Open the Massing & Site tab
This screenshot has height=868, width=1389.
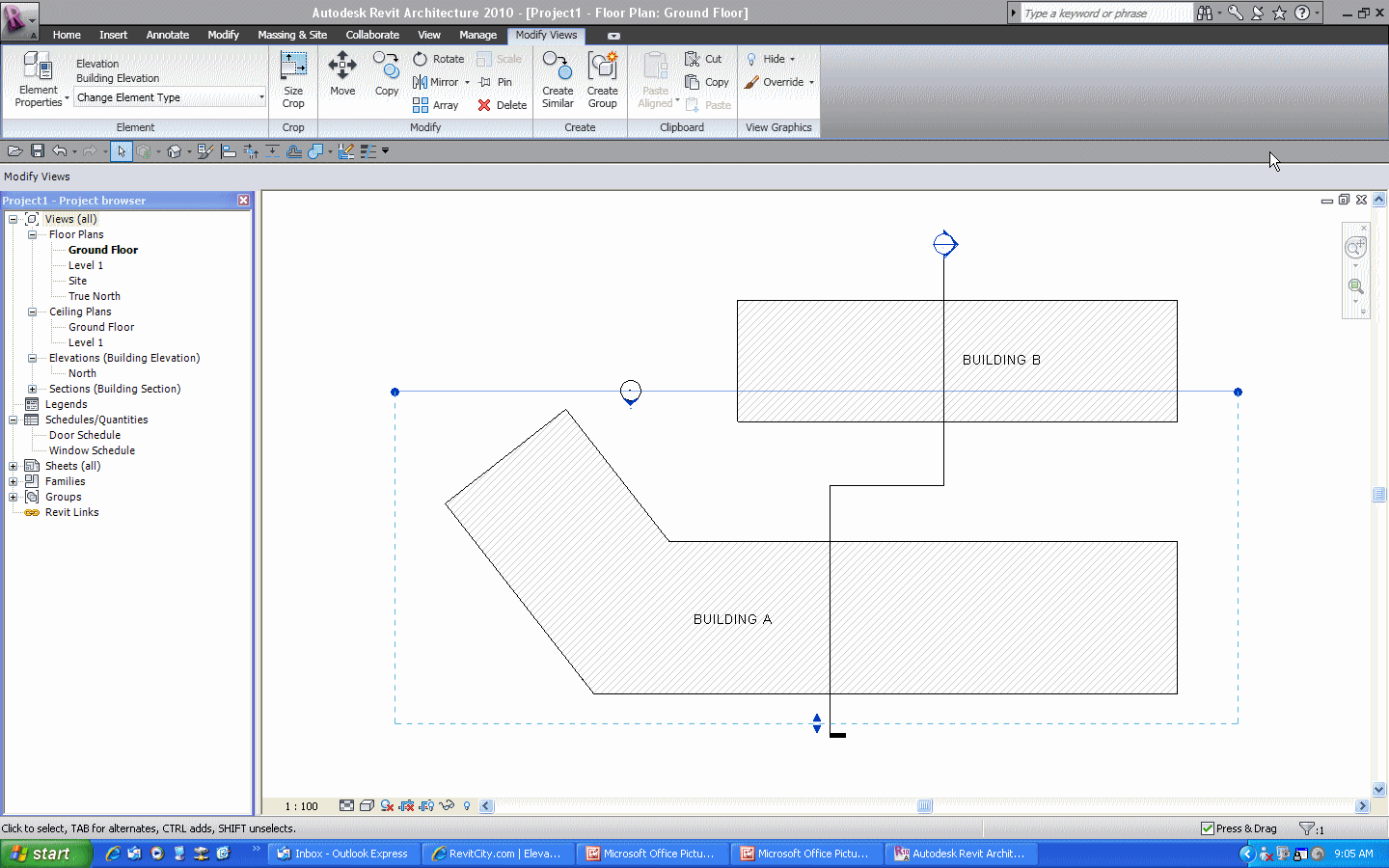tap(292, 35)
